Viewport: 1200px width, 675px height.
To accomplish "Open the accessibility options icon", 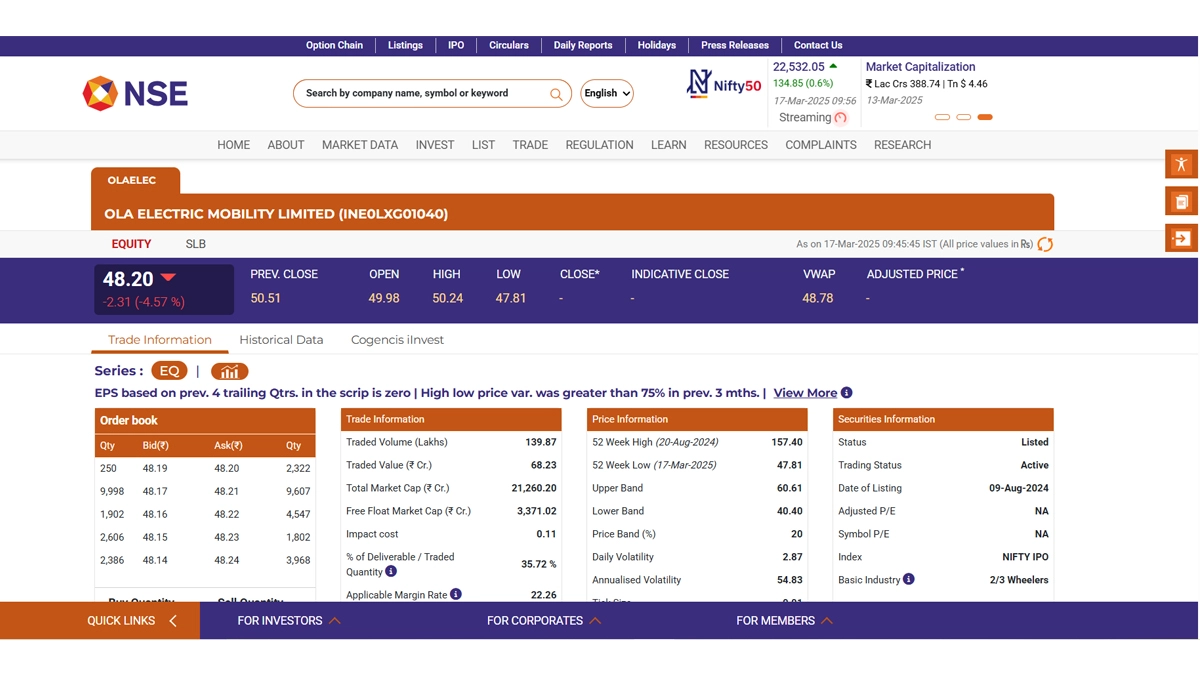I will [x=1181, y=164].
